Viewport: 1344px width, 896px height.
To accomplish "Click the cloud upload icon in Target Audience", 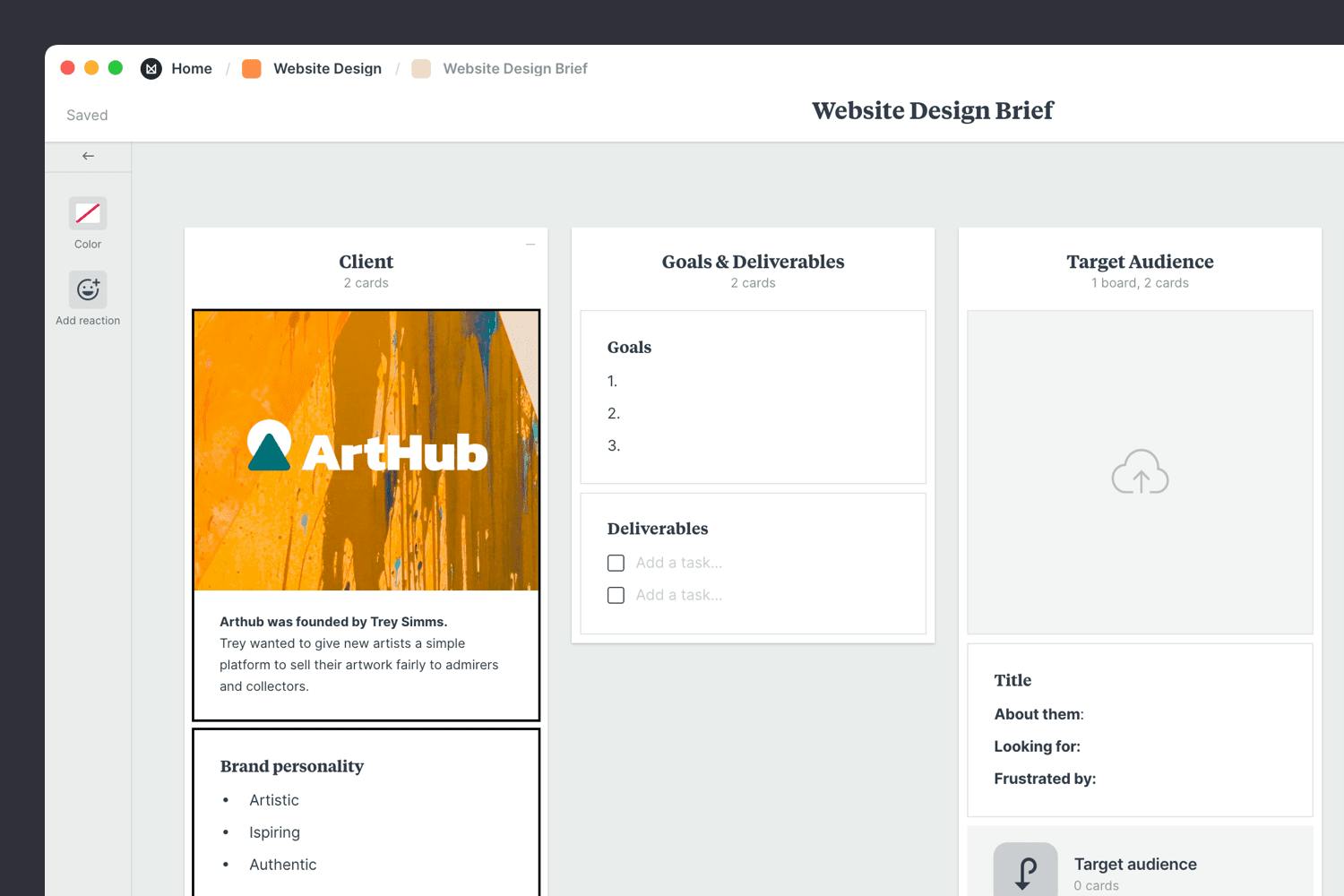I will click(1140, 472).
